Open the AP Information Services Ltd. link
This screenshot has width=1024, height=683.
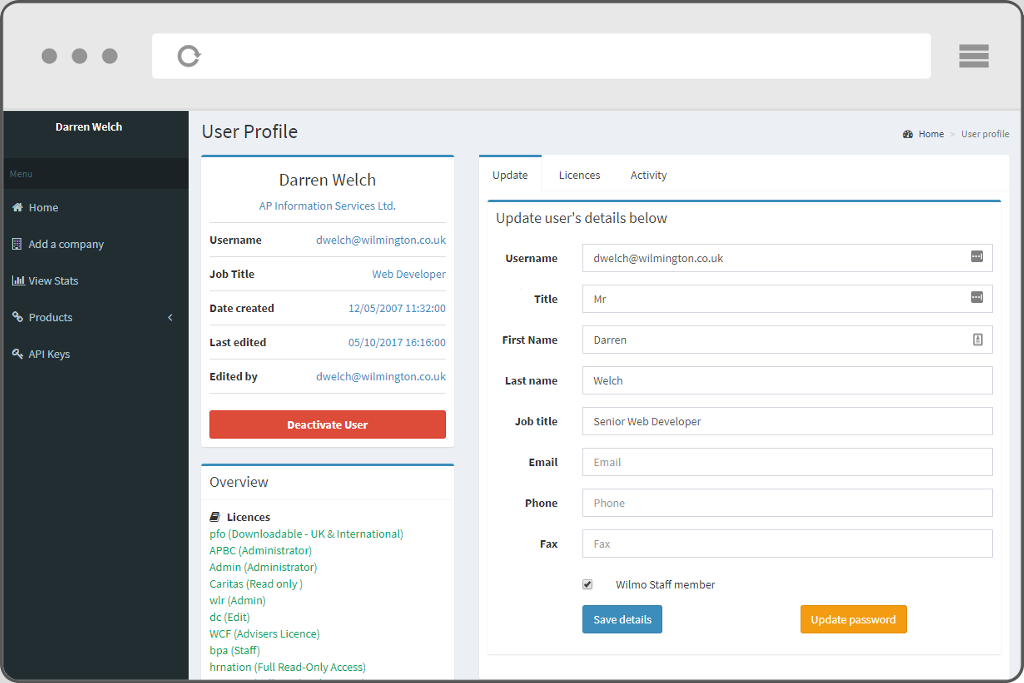[x=327, y=206]
